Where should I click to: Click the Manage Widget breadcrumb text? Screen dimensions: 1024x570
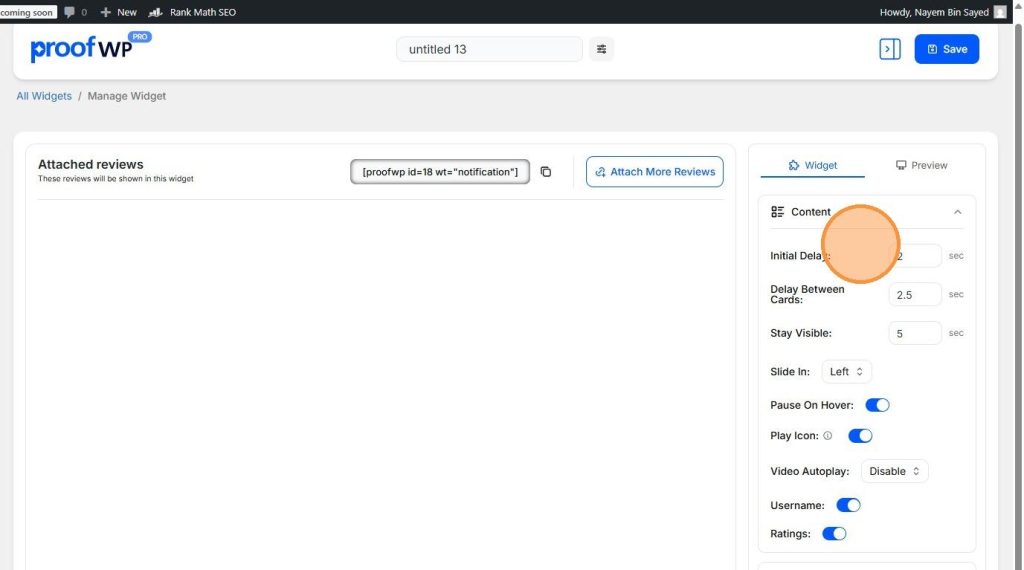(127, 96)
